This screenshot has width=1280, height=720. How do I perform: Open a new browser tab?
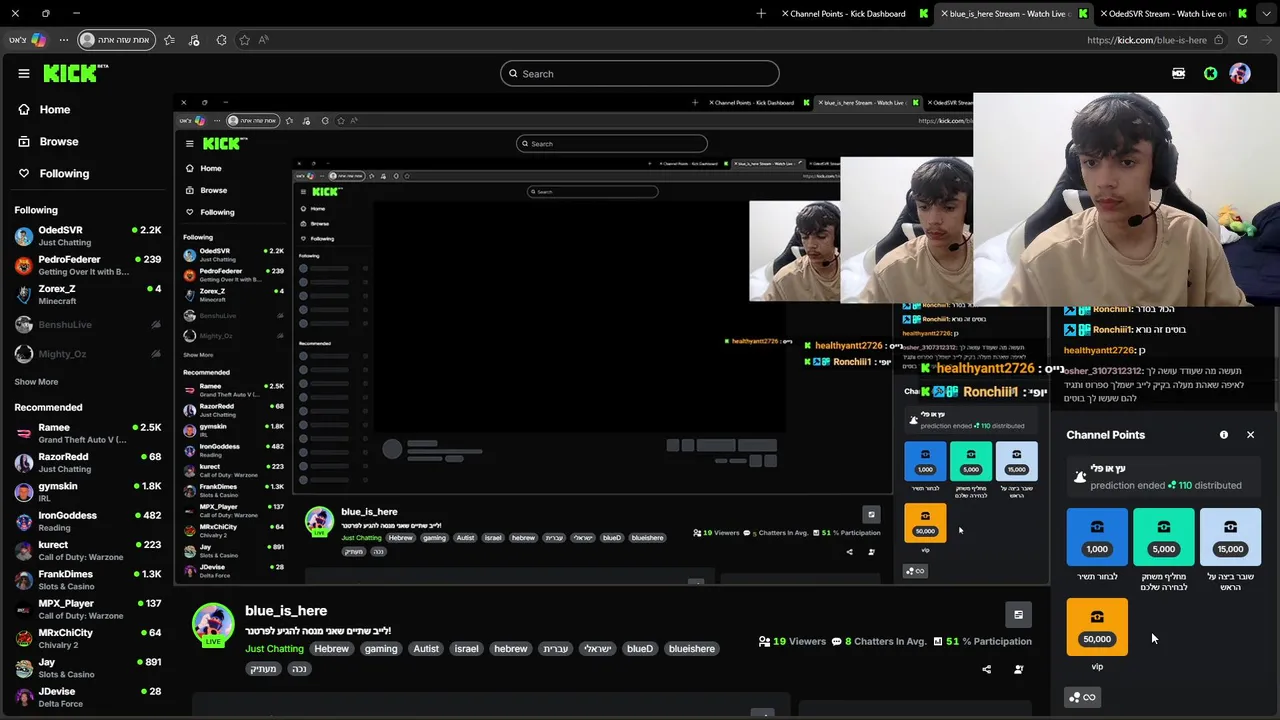(x=761, y=14)
